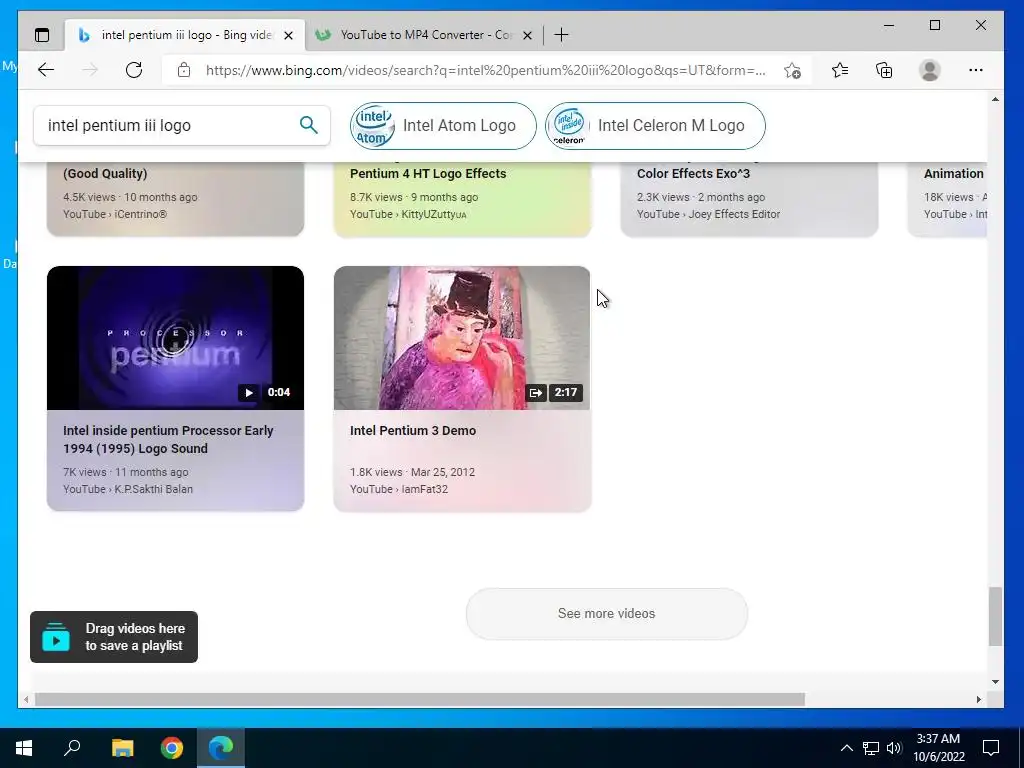The height and width of the screenshot is (768, 1024).
Task: Click the 2:17 duration badge
Action: (x=566, y=392)
